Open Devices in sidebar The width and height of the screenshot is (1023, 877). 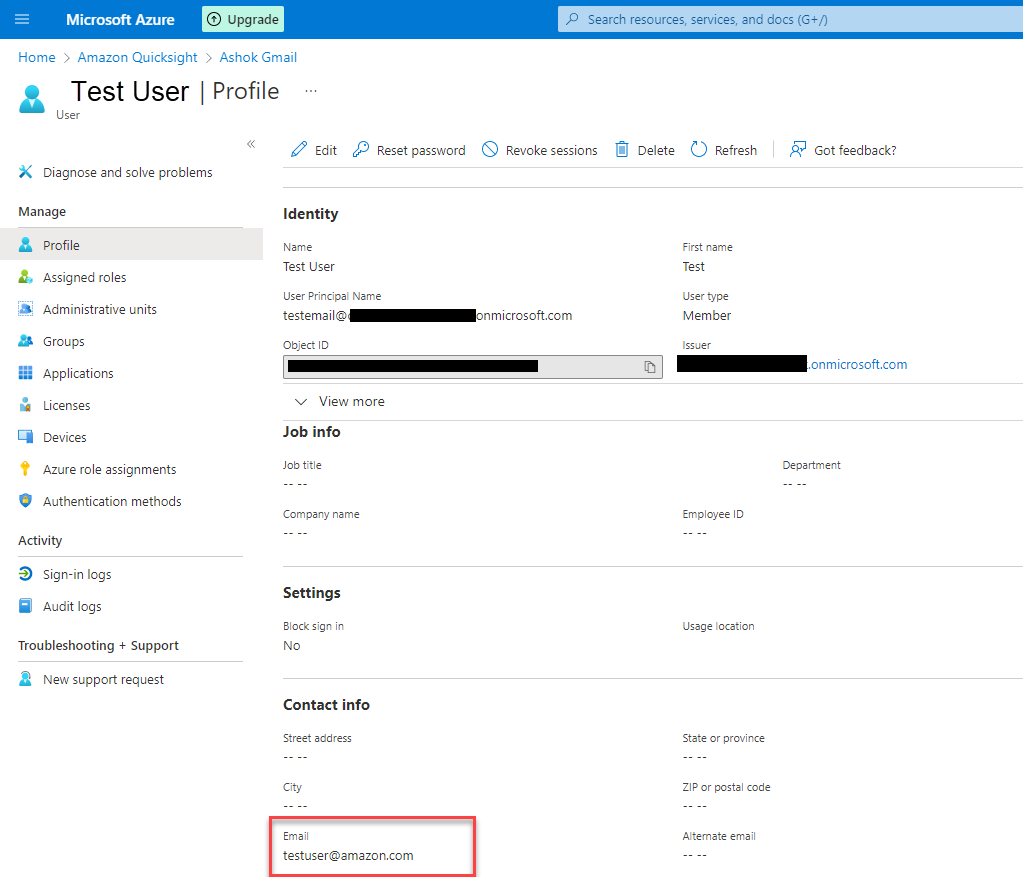tap(65, 437)
